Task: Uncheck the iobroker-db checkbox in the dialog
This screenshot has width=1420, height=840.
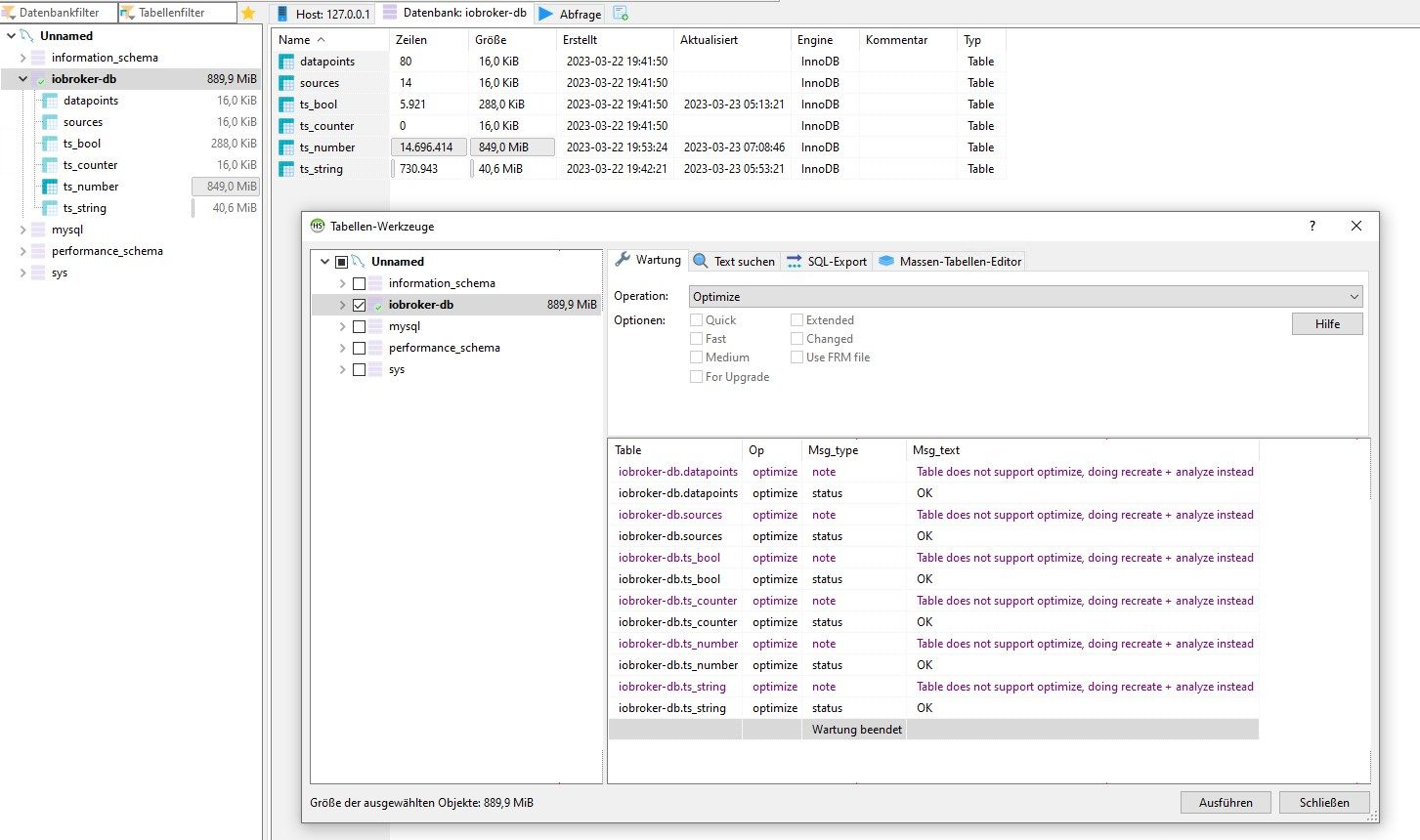Action: pyautogui.click(x=359, y=305)
